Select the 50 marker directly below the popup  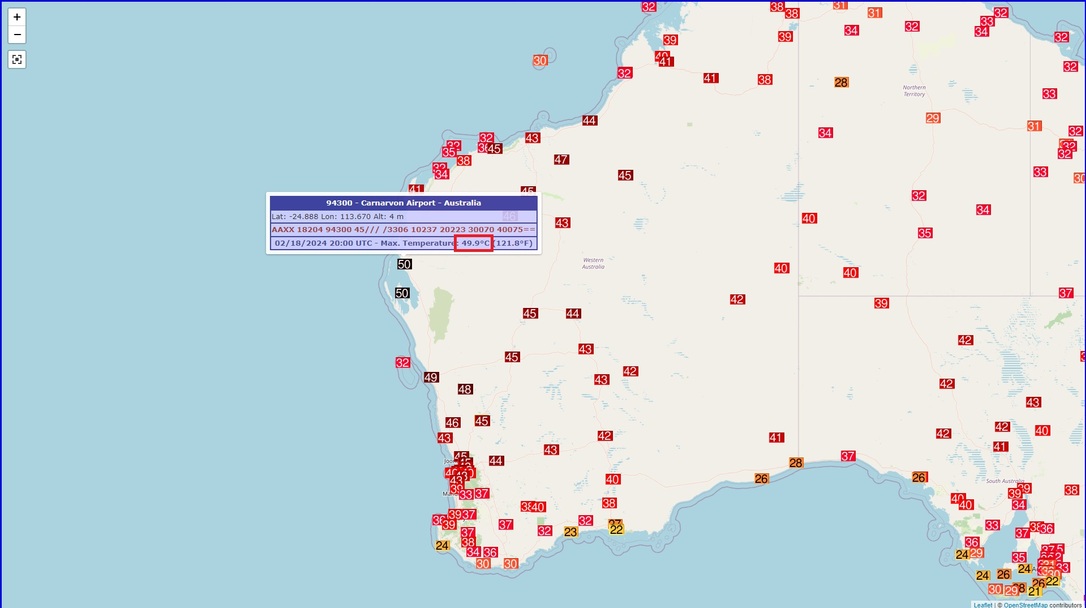tap(404, 264)
